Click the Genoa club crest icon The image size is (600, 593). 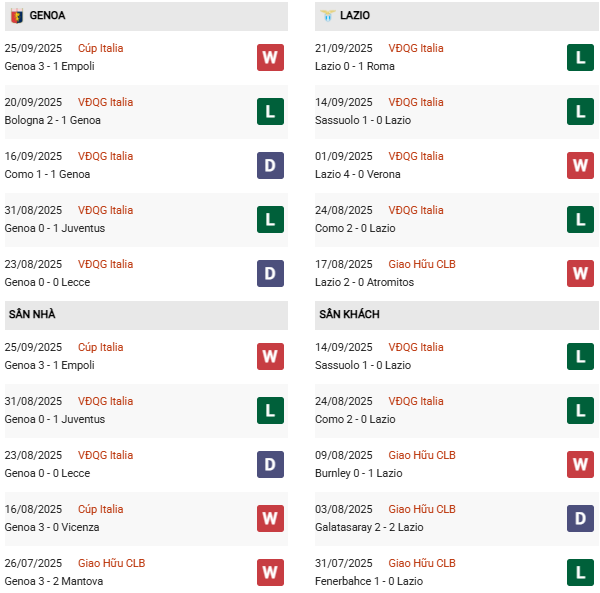17,16
